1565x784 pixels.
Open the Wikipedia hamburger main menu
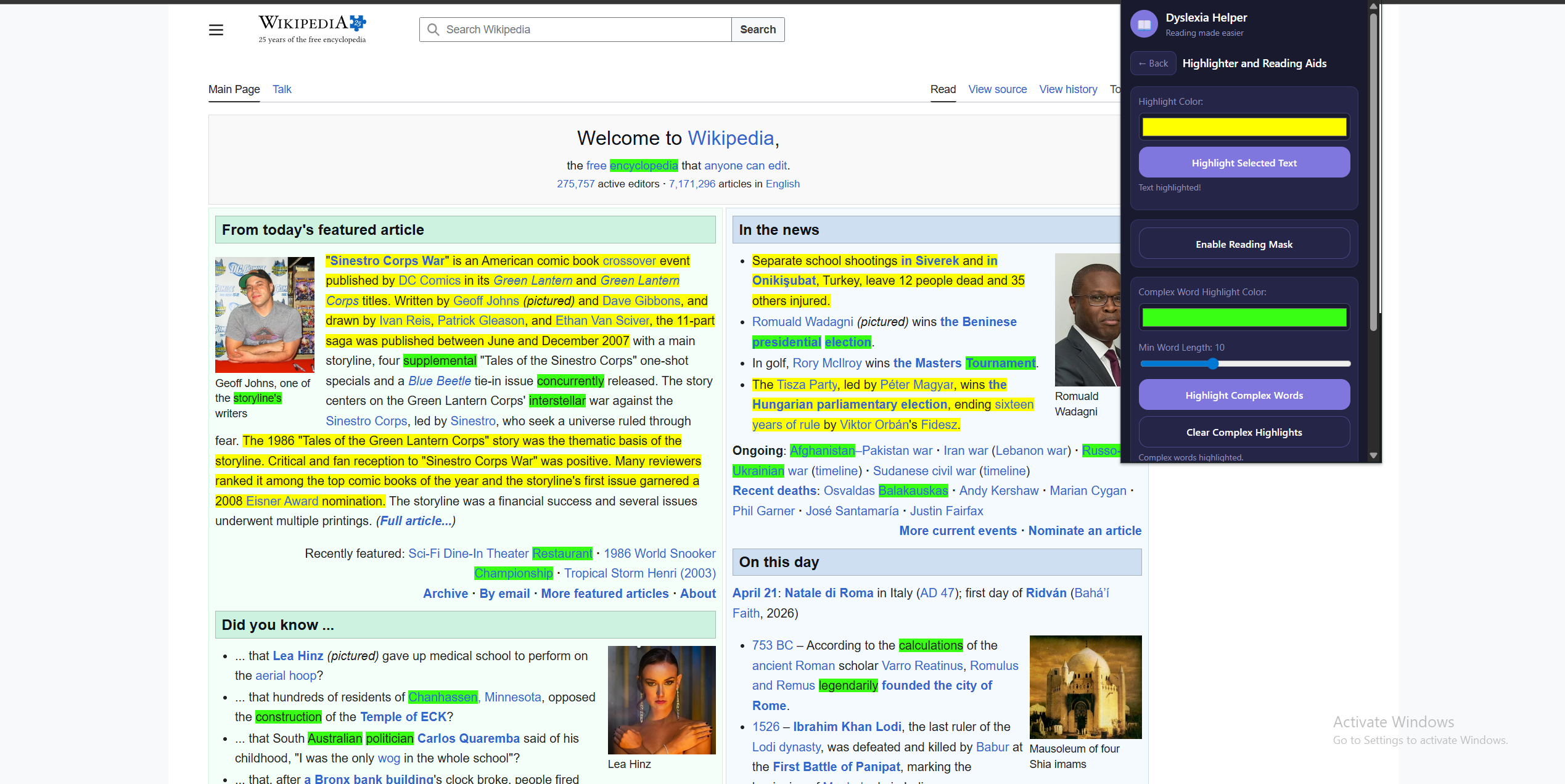pyautogui.click(x=216, y=30)
